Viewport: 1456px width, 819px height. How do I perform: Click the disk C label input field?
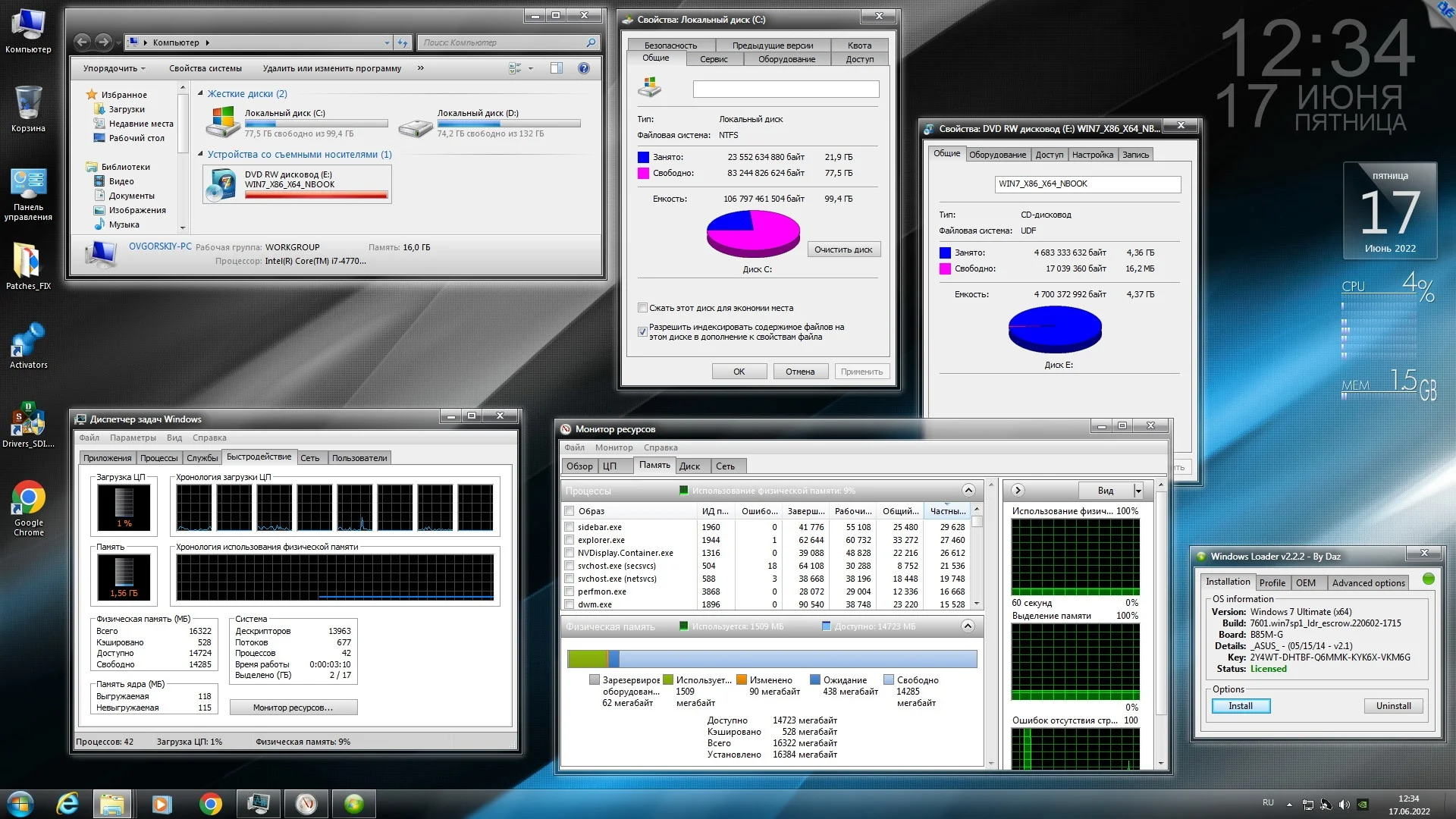point(786,89)
